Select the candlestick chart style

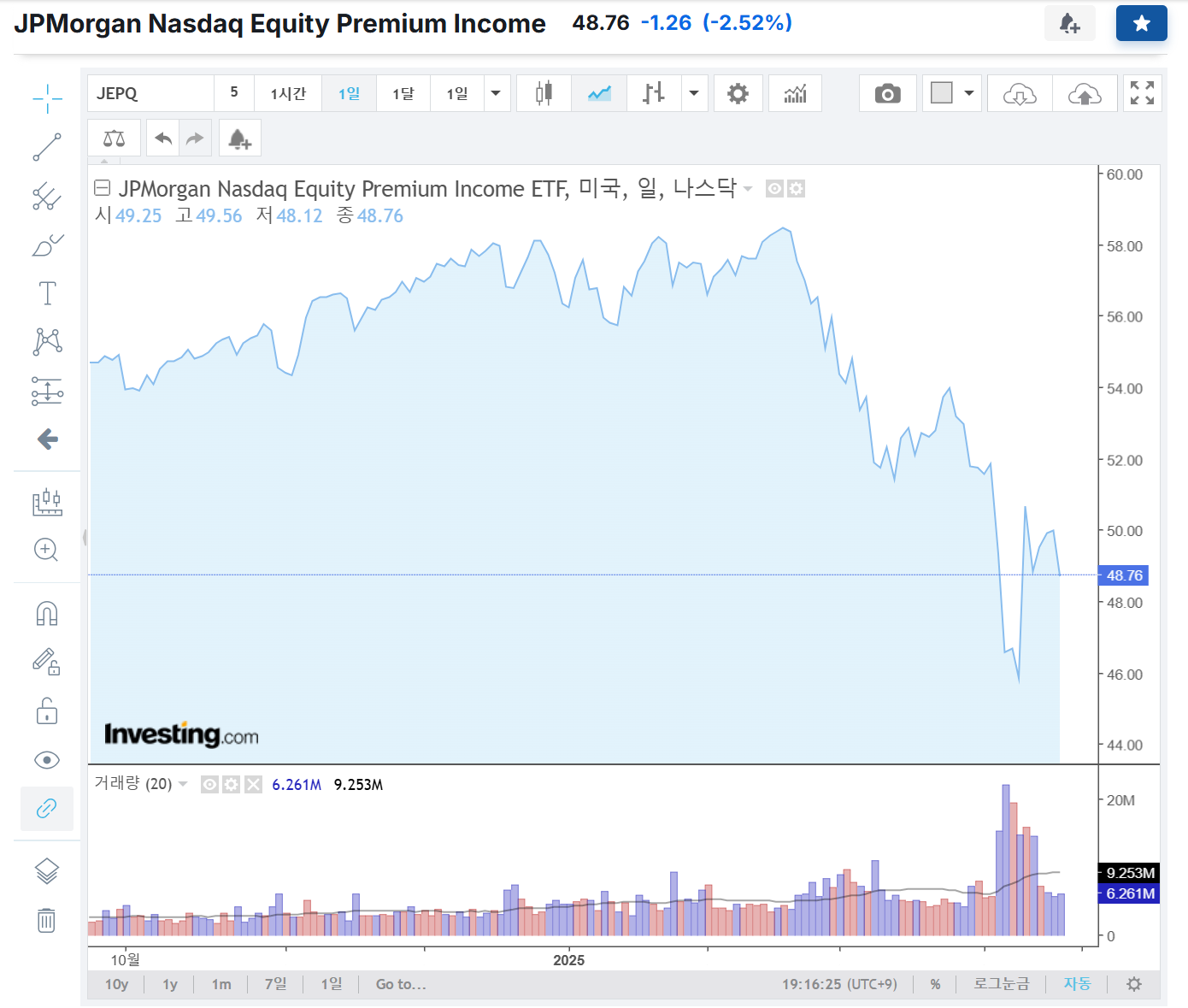(x=544, y=93)
